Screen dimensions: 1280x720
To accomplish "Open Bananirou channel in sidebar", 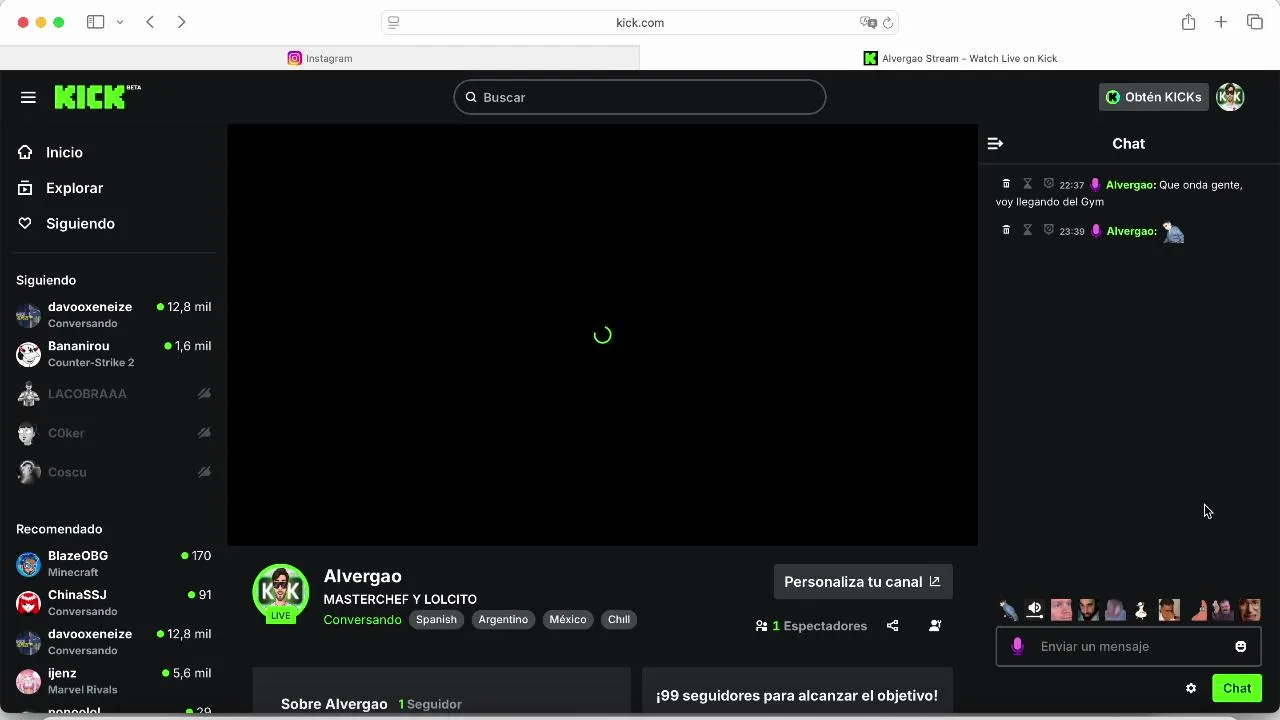I will click(114, 354).
